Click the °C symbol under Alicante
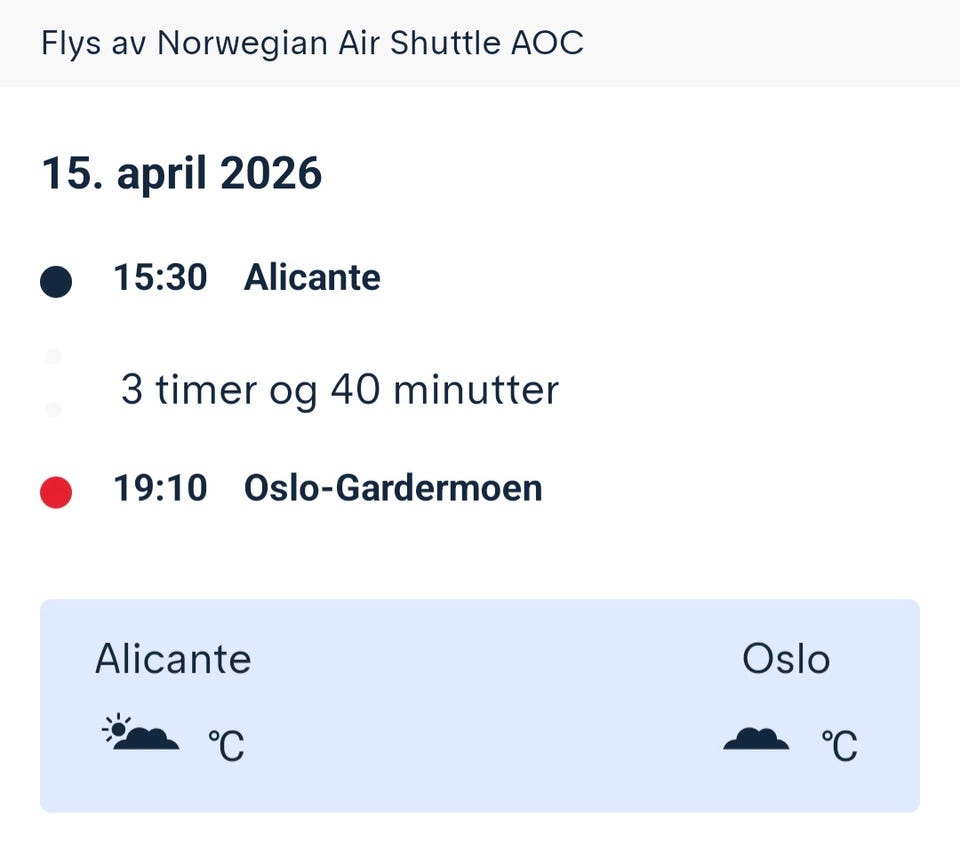Viewport: 960px width, 844px height. (226, 746)
